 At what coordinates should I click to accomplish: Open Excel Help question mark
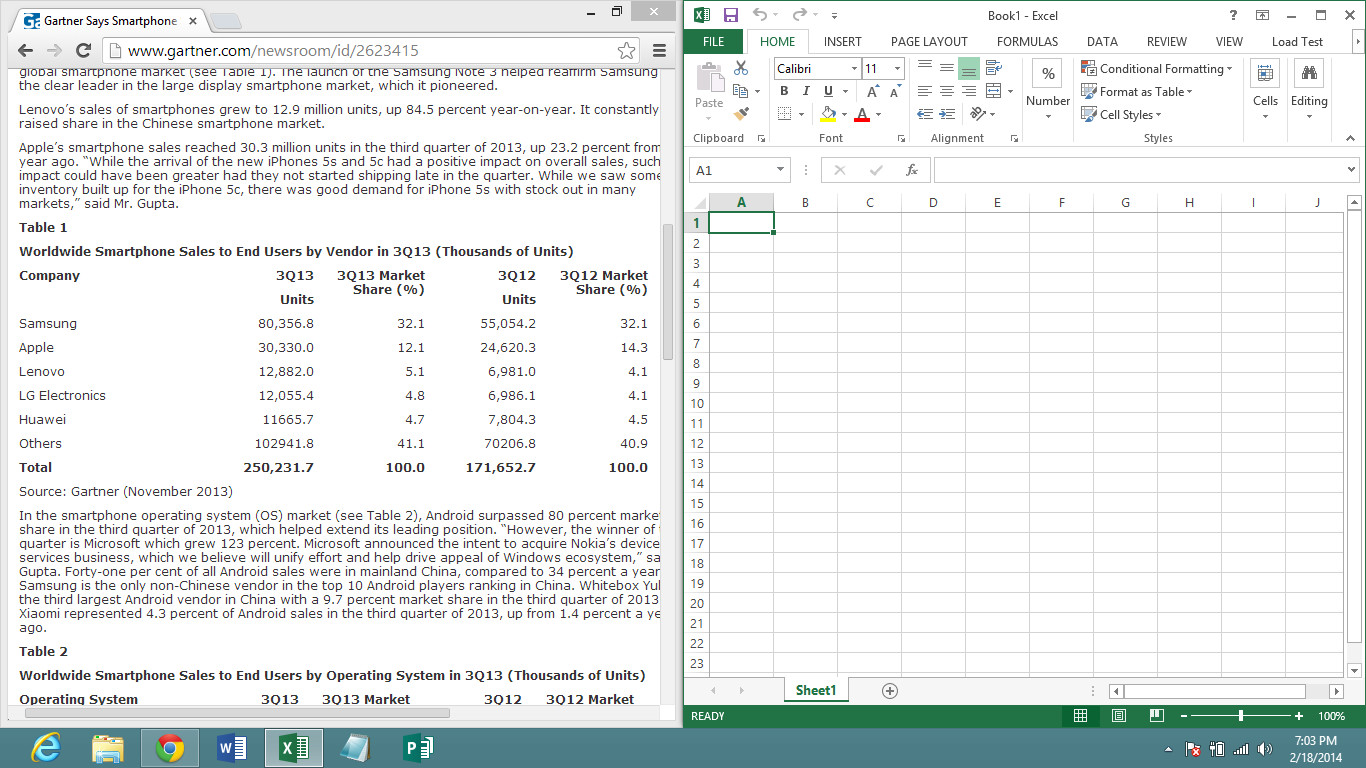1233,15
